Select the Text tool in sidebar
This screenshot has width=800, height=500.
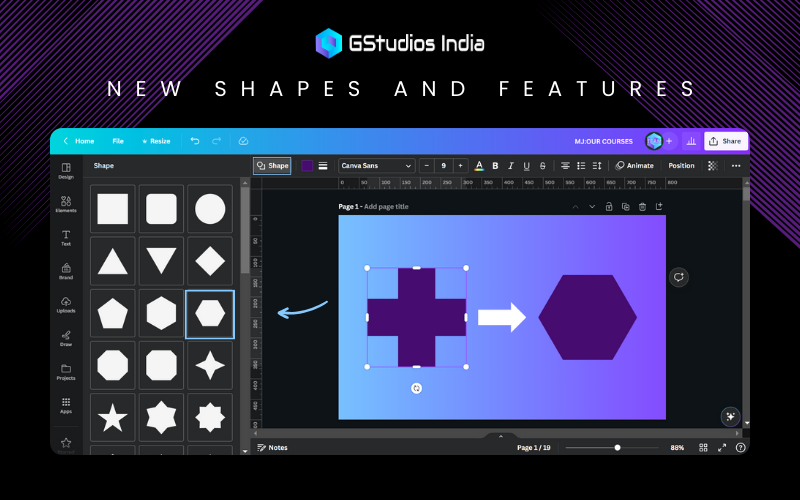pos(66,238)
